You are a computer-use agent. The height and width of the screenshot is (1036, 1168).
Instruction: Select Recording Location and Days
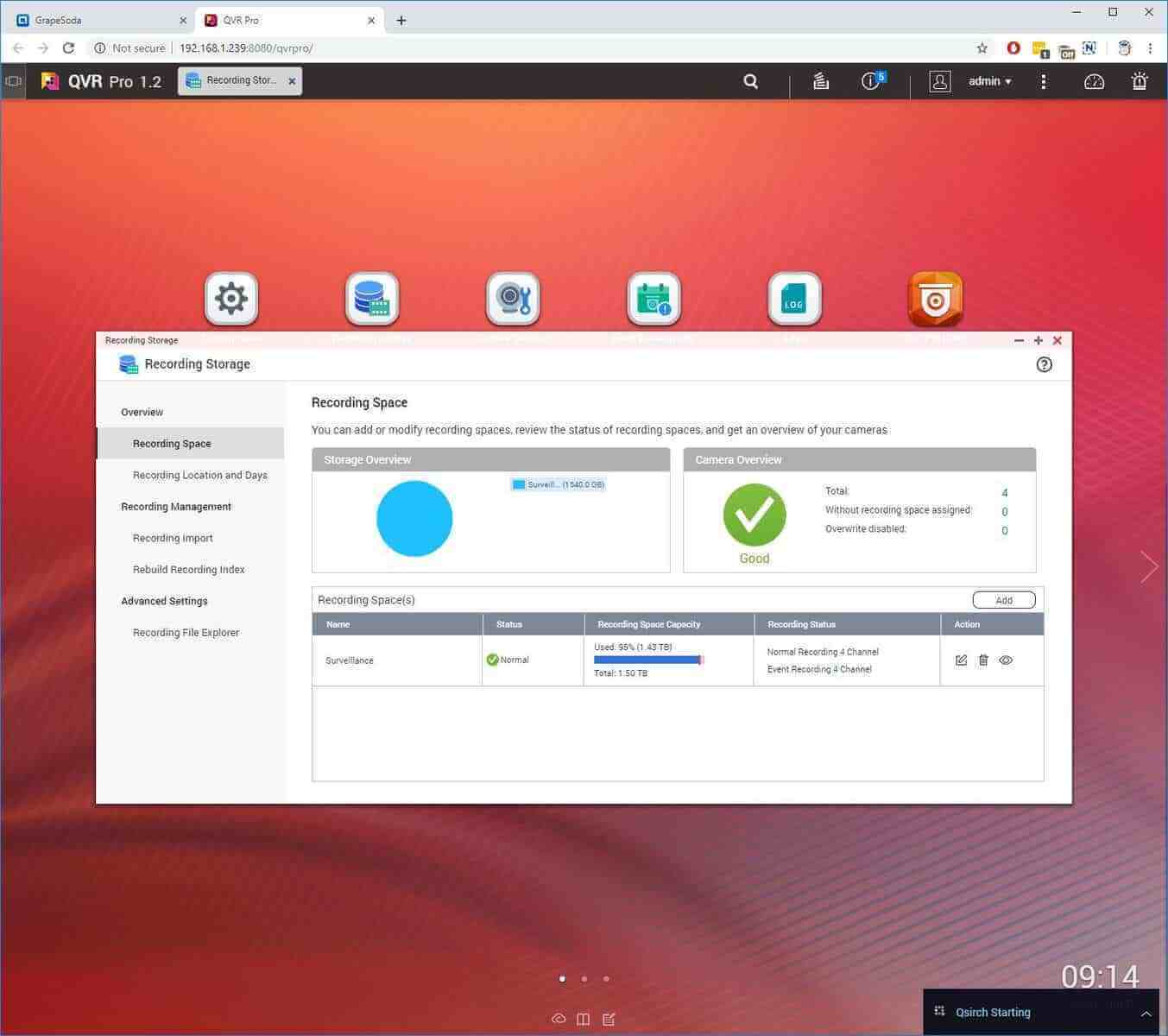tap(199, 475)
